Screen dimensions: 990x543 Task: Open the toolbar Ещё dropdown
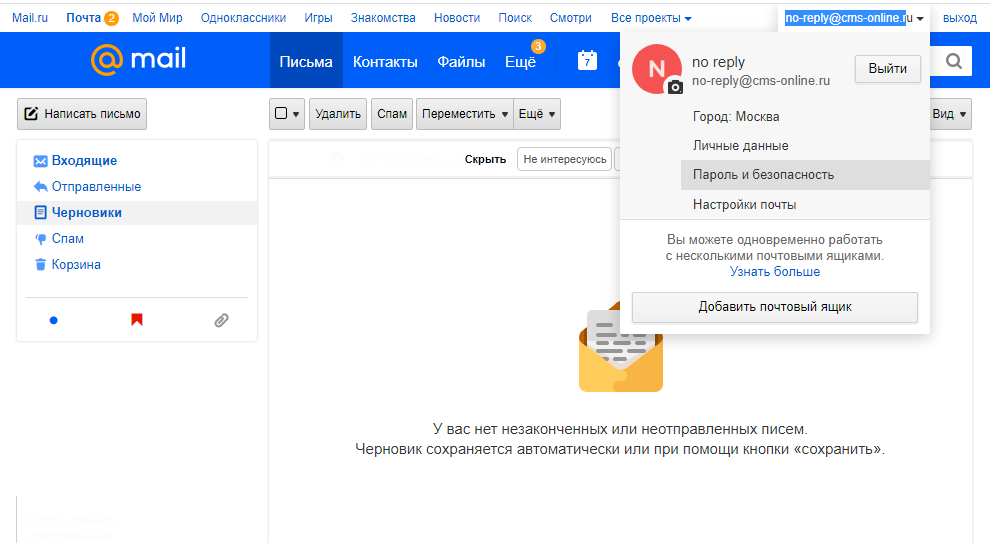tap(537, 114)
